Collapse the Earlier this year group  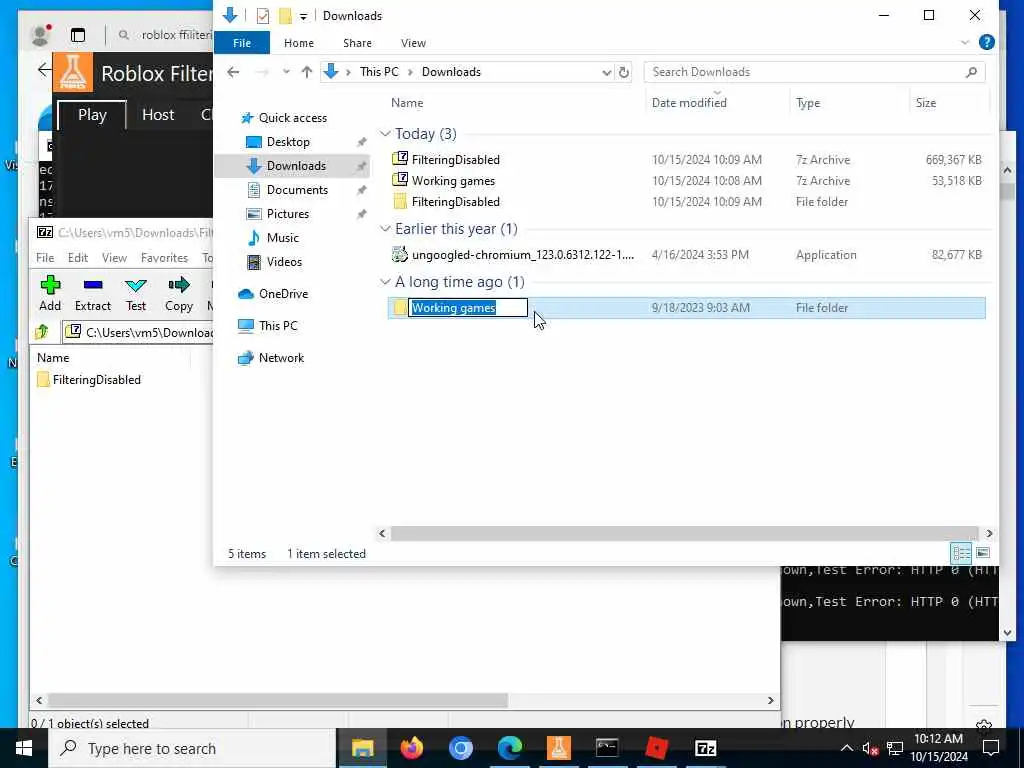385,229
